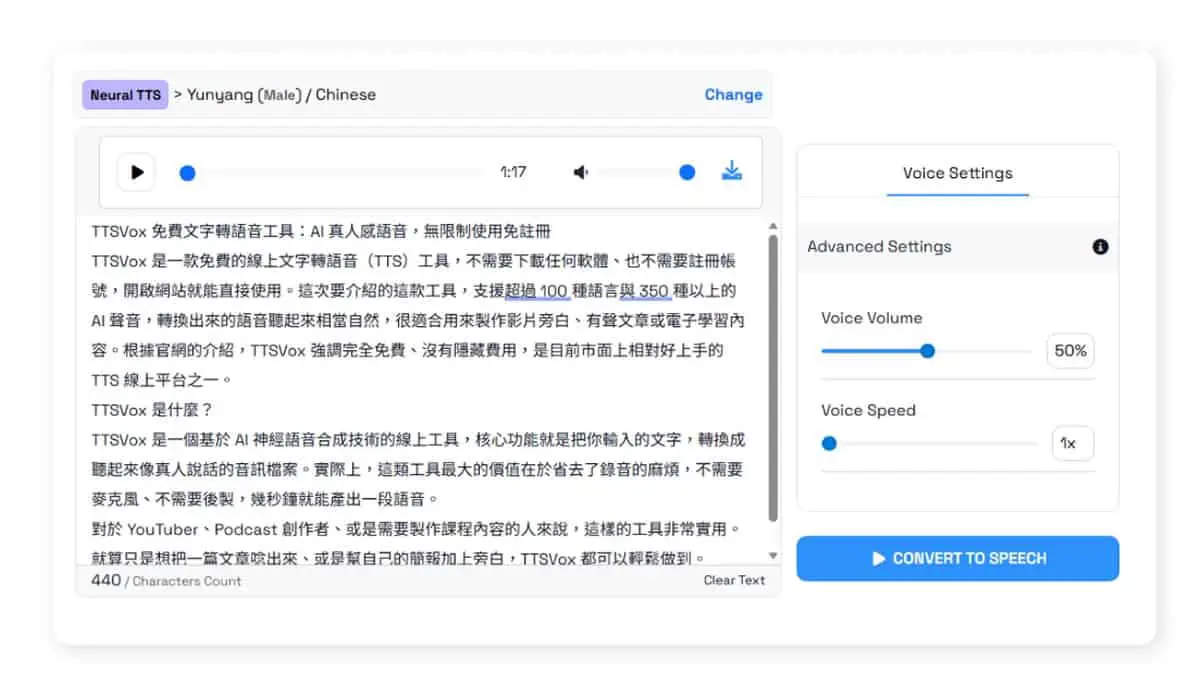Expand the Advanced Settings section
This screenshot has width=1200, height=696.
click(957, 246)
